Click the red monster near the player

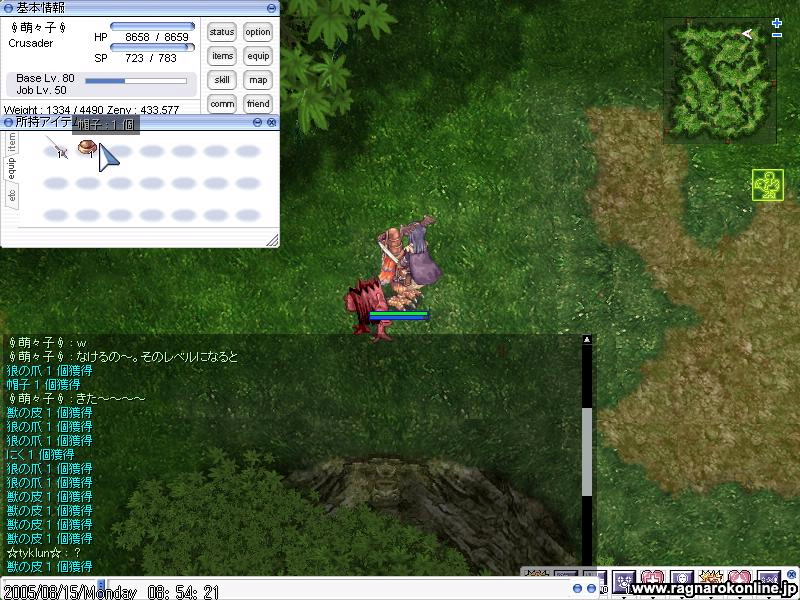coord(368,309)
